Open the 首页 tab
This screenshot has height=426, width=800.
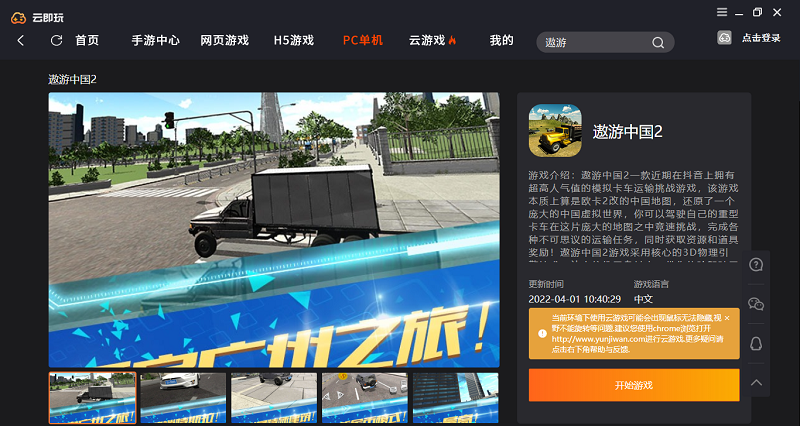coord(87,41)
